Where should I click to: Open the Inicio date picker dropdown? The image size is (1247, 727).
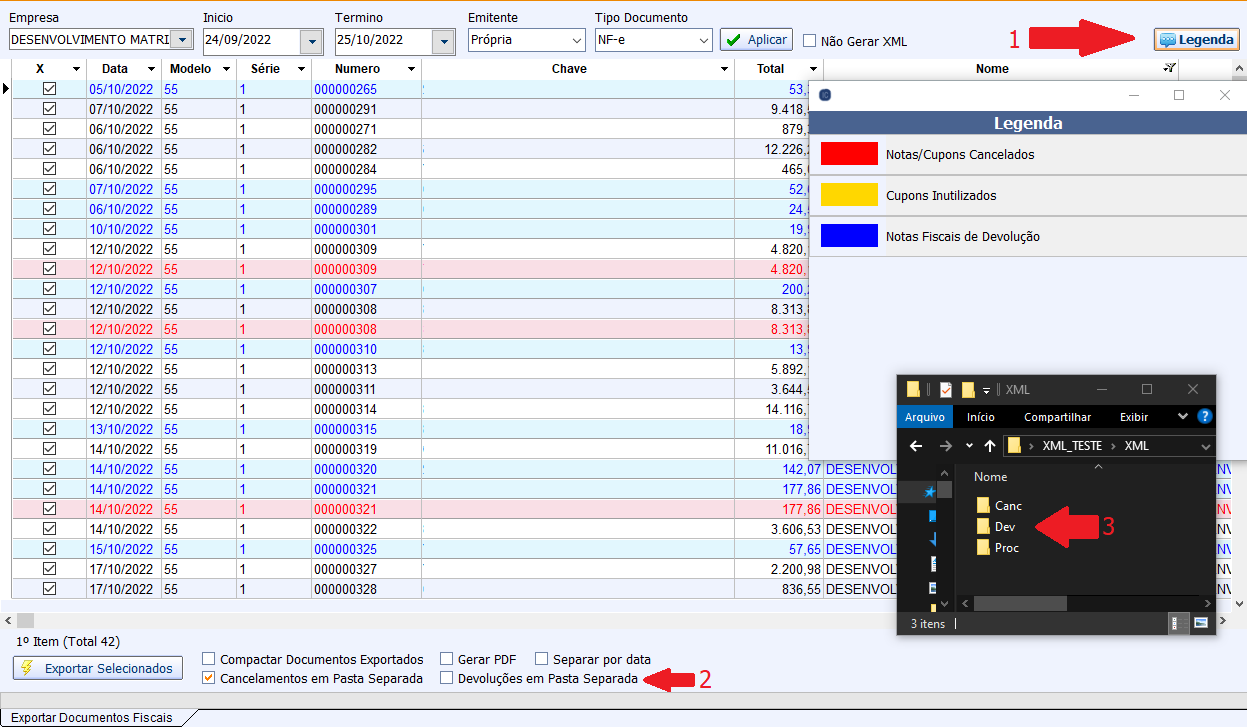click(x=311, y=41)
